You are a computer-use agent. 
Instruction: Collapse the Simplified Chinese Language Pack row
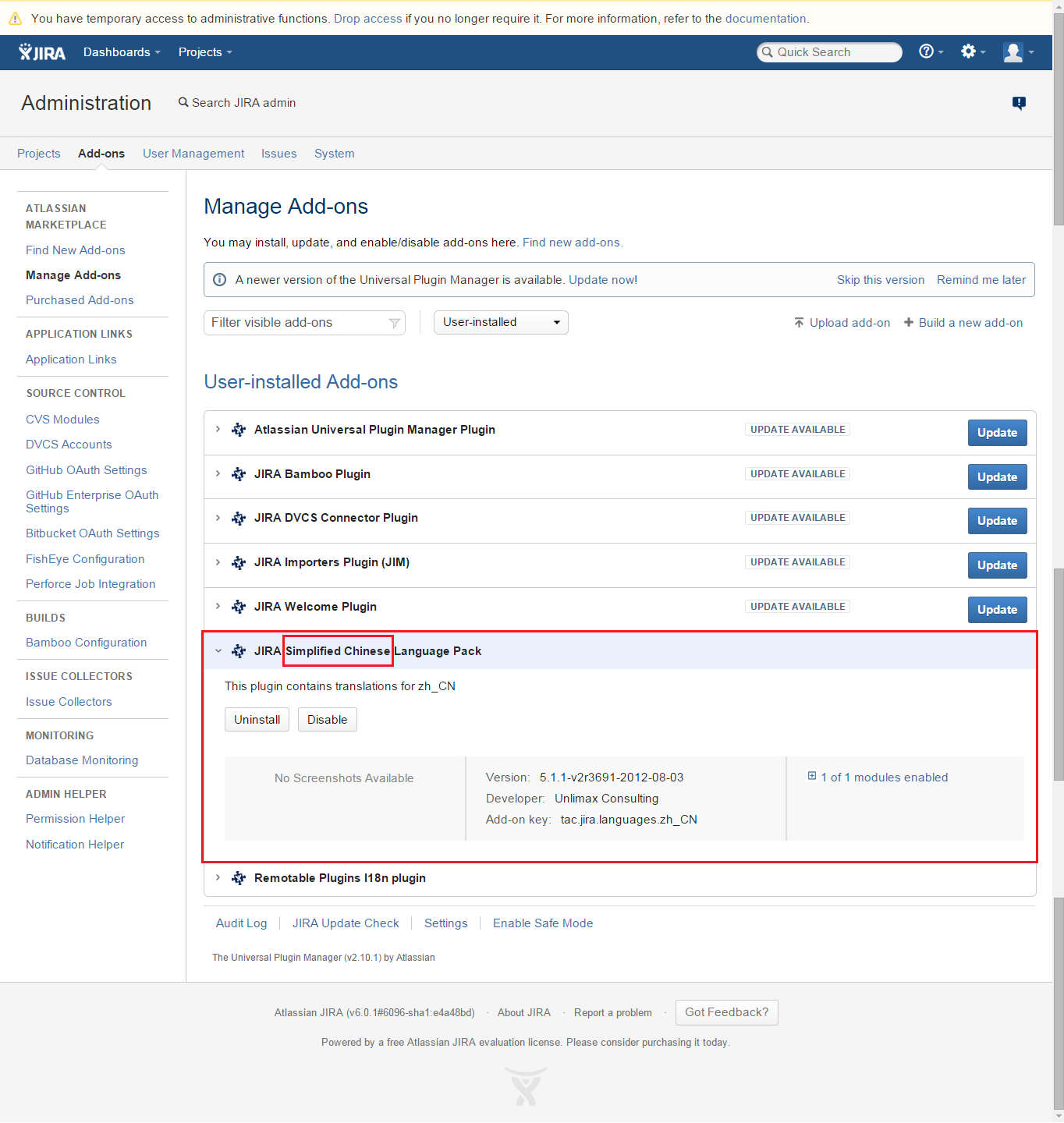tap(218, 650)
